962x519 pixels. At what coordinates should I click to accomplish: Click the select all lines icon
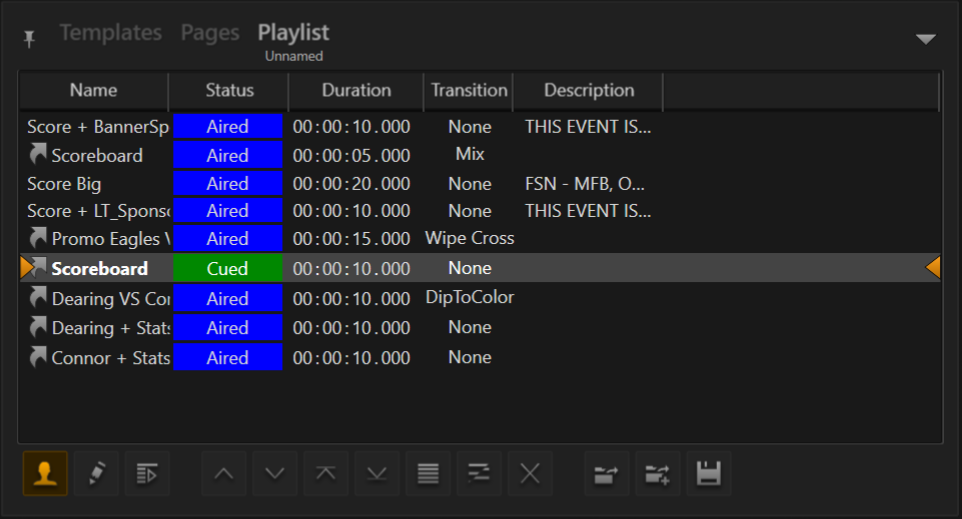point(428,473)
